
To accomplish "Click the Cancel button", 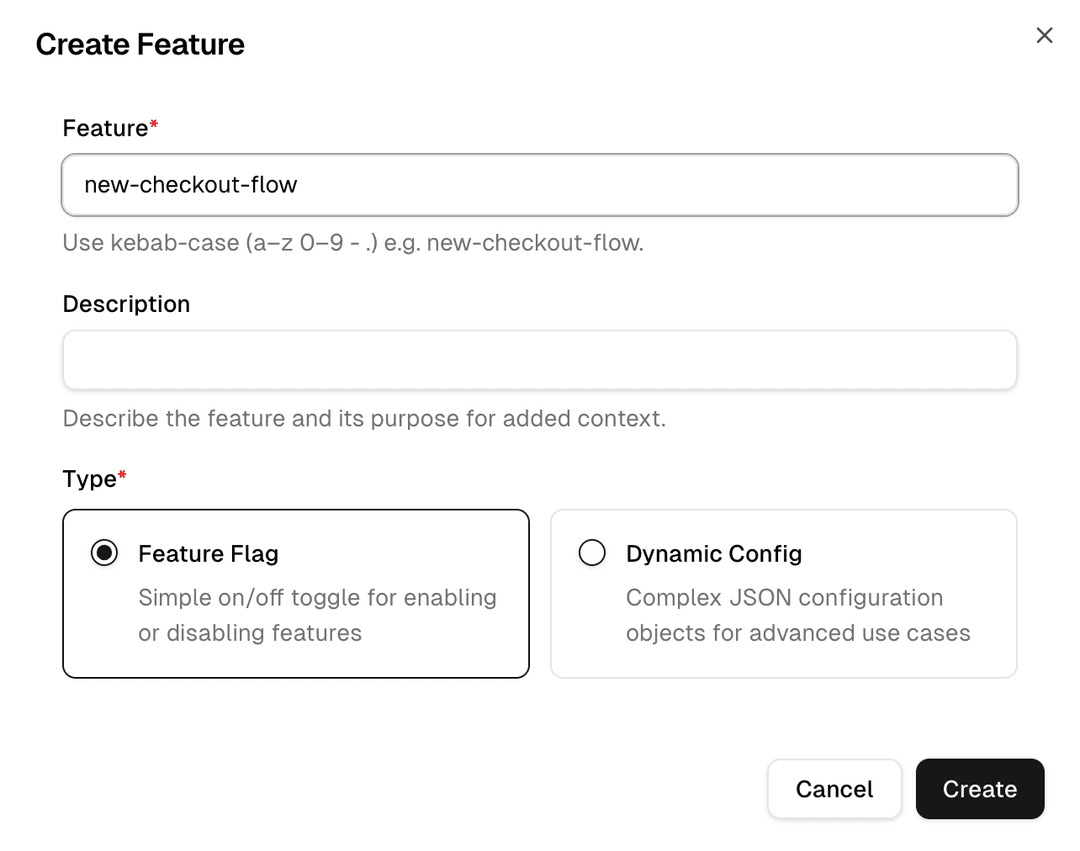I will click(834, 789).
